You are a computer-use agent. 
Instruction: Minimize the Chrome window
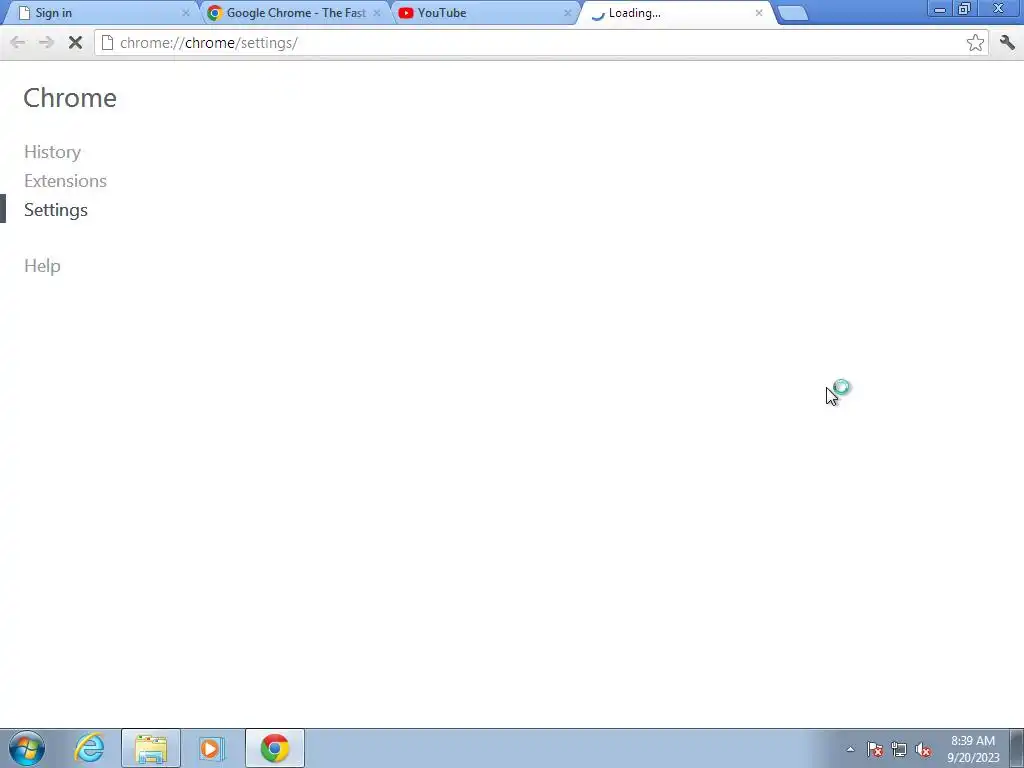[x=940, y=9]
